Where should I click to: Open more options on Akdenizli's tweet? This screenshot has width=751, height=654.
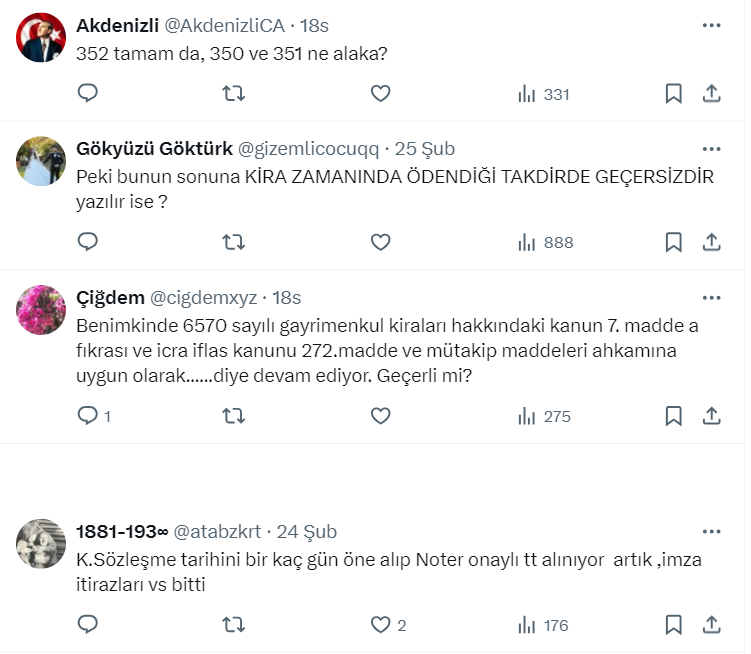coord(711,25)
